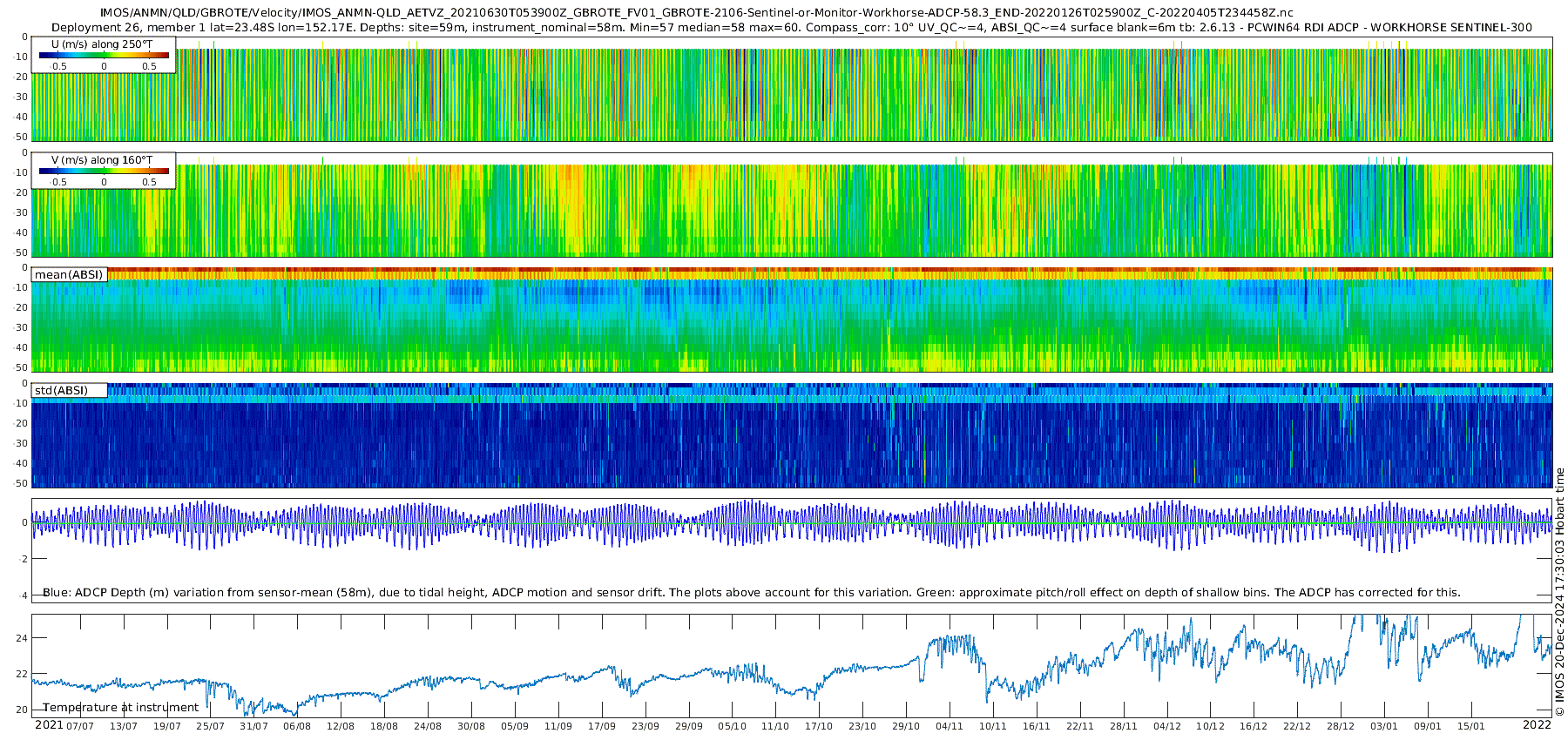Click the 04/11 date tick label

point(950,726)
